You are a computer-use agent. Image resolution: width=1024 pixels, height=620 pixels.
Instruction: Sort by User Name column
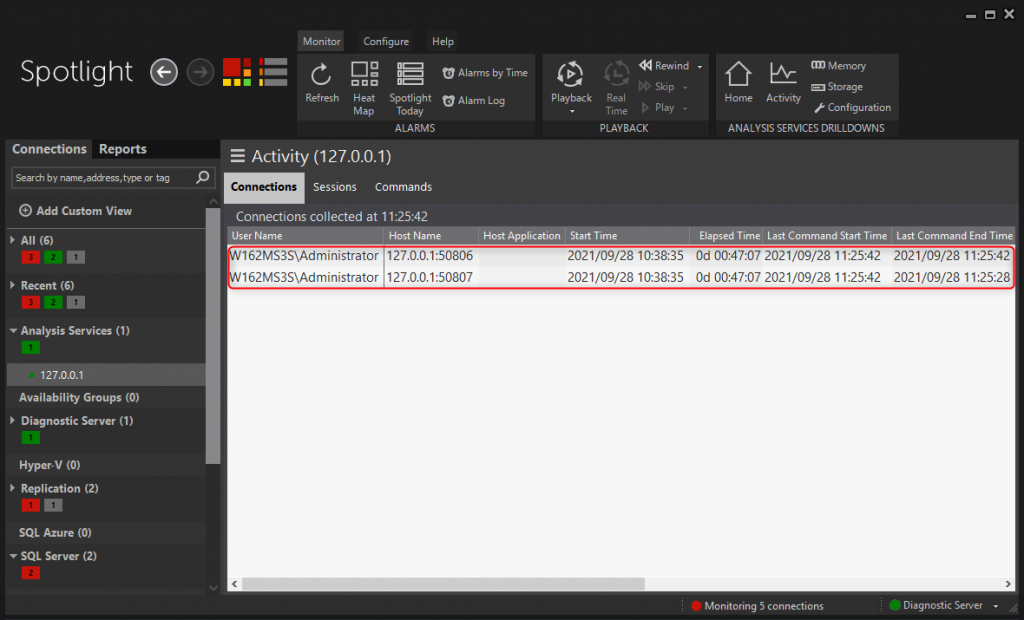coord(306,236)
